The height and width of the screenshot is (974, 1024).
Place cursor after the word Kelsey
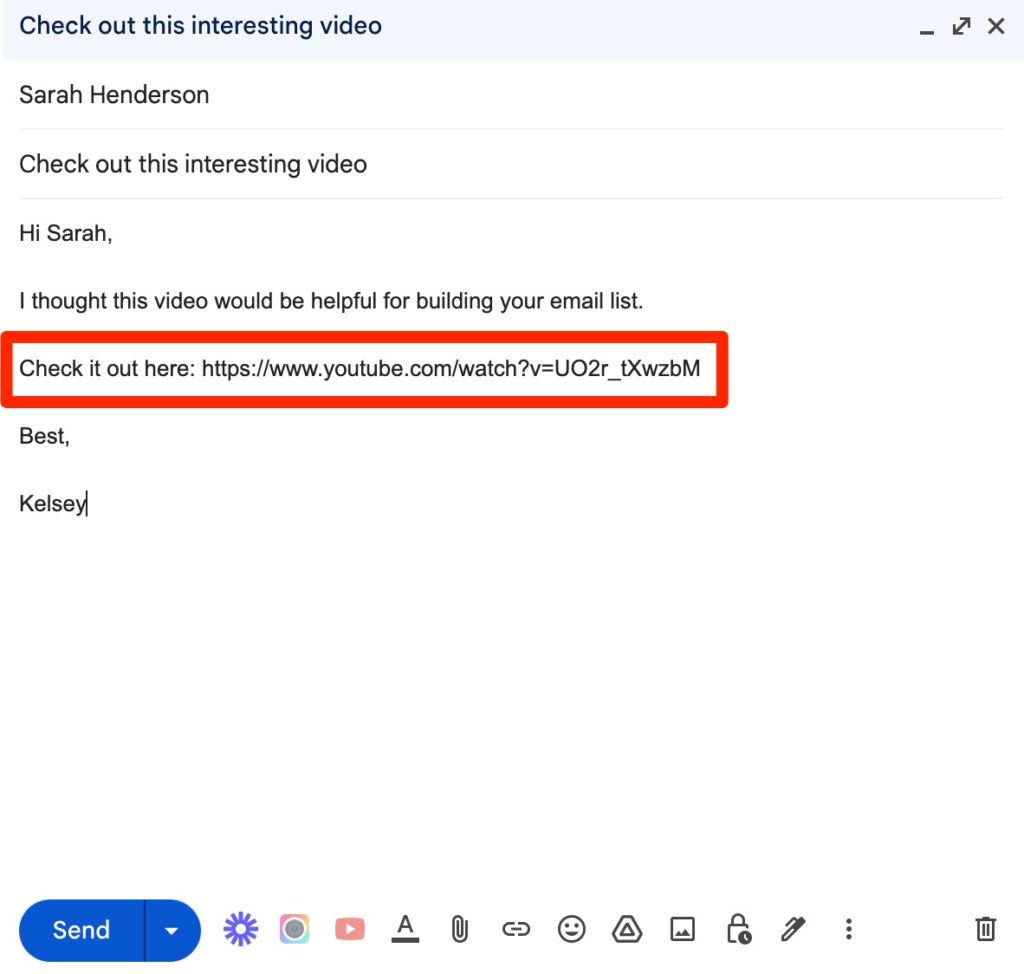[86, 503]
